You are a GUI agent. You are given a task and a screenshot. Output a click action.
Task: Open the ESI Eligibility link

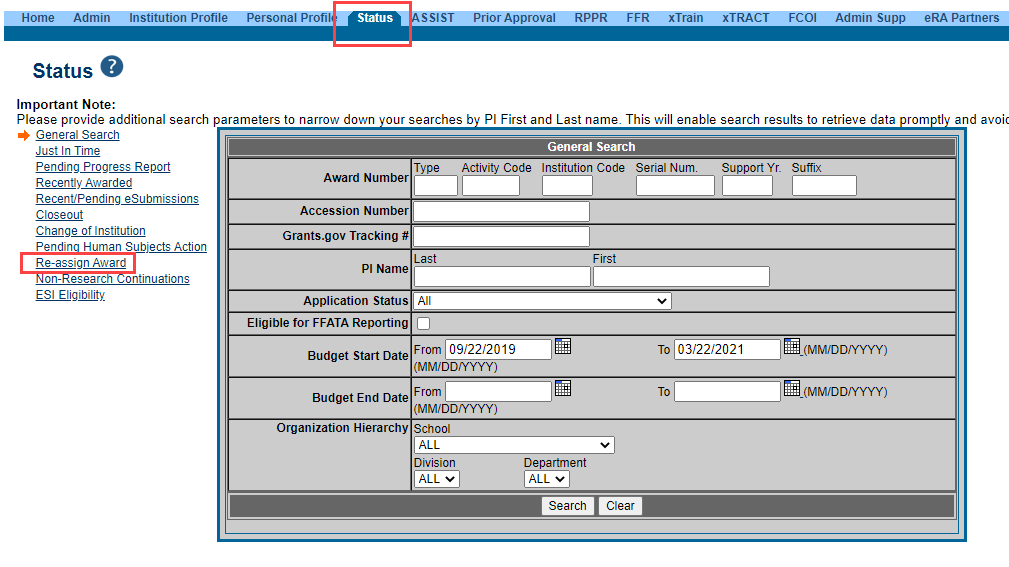(70, 295)
